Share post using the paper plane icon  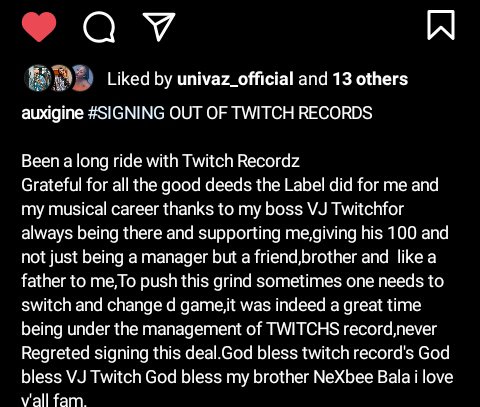[159, 27]
